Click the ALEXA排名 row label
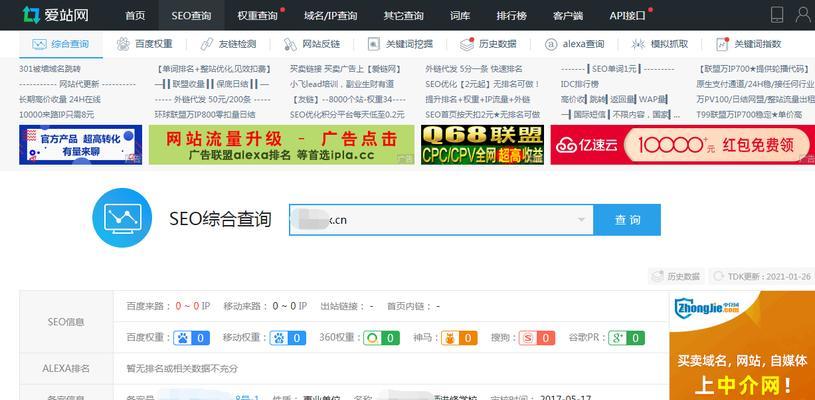This screenshot has width=815, height=400. [x=66, y=368]
